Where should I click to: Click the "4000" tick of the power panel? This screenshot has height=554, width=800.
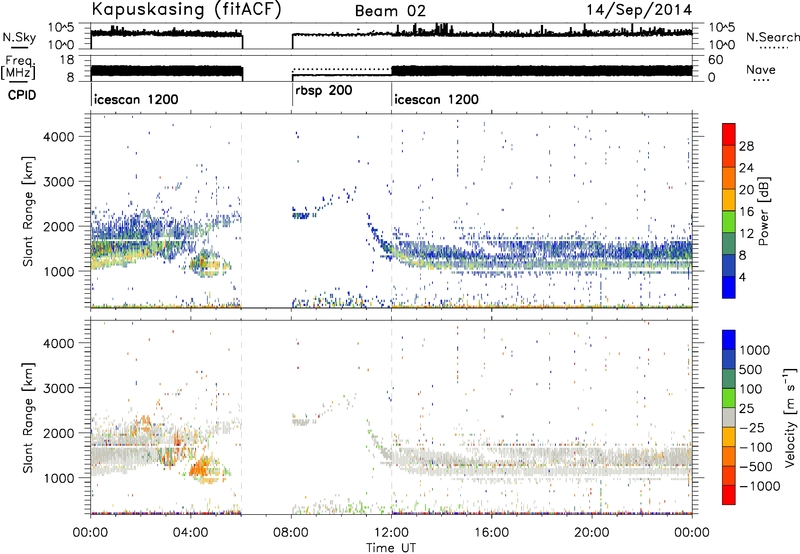58,137
